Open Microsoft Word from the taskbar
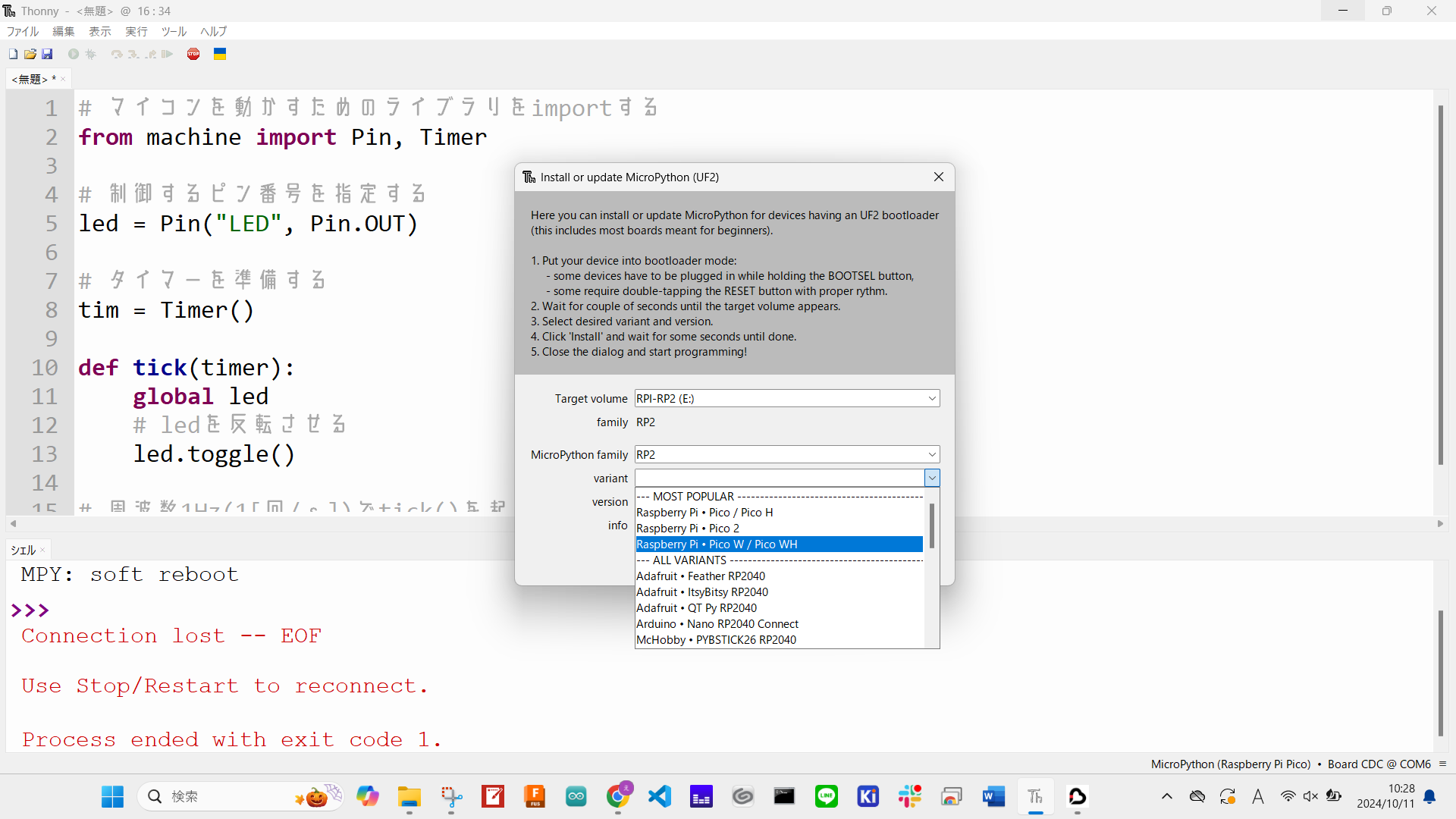 point(993,797)
